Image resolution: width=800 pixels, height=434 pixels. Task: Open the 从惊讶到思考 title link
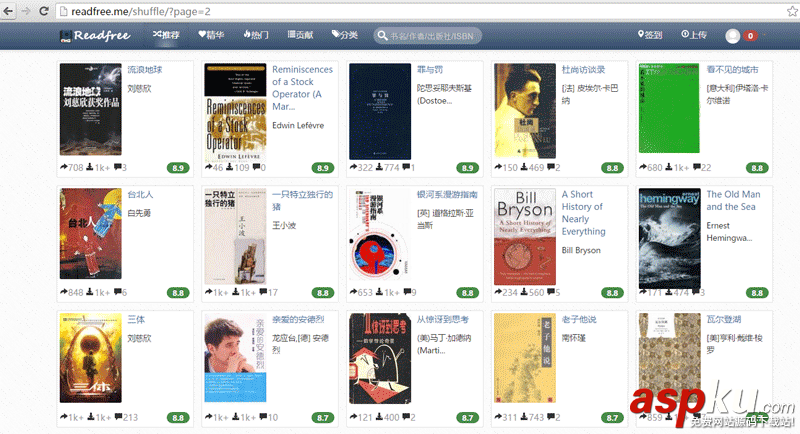(442, 319)
